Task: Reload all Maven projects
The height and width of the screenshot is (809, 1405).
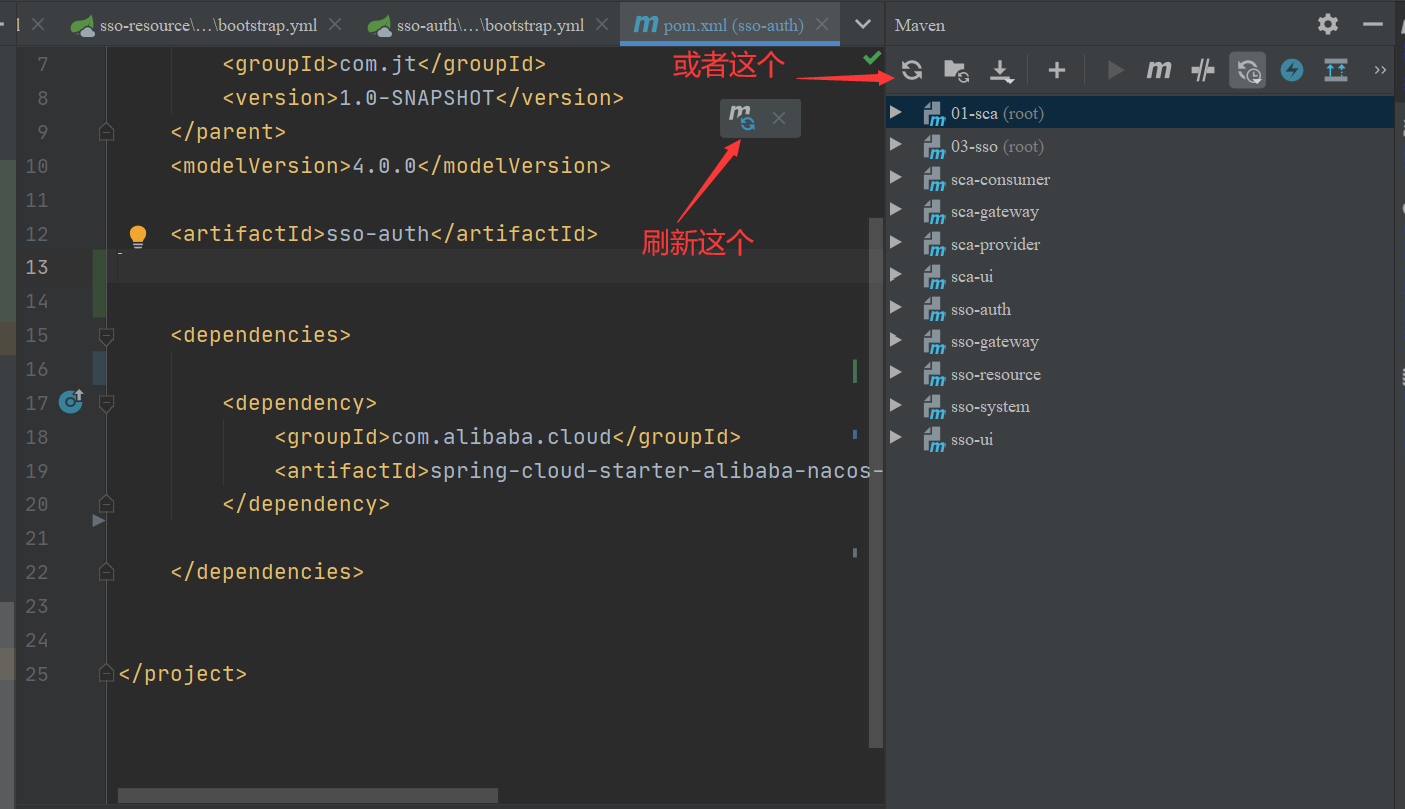Action: click(911, 70)
